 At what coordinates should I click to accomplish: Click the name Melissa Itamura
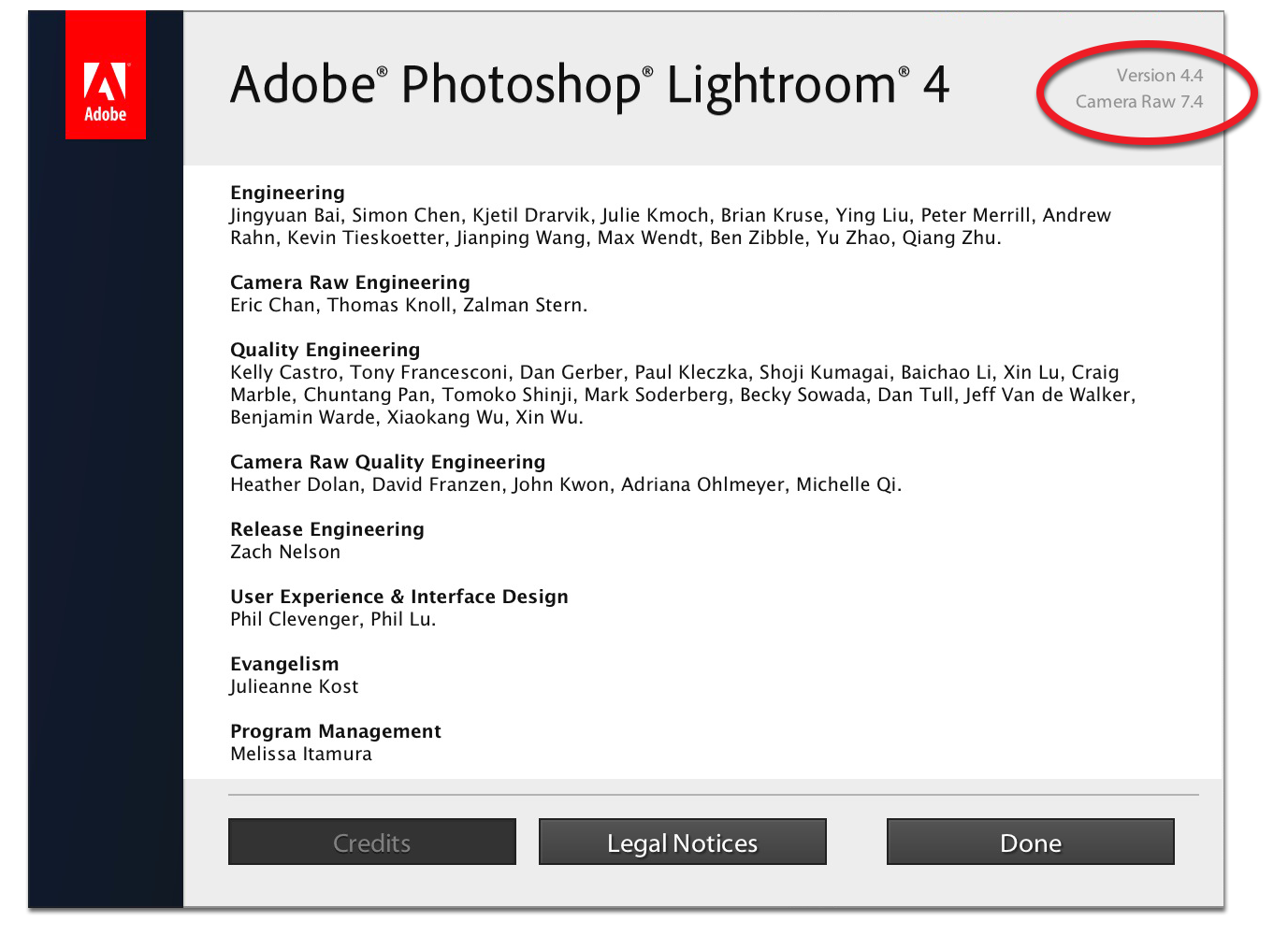[301, 754]
